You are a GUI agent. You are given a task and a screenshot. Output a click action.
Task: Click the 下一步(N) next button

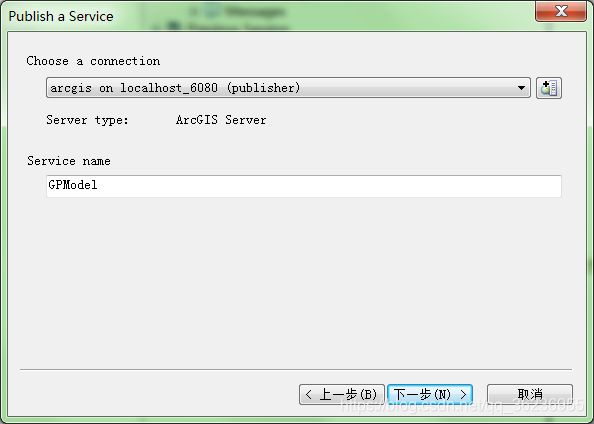pyautogui.click(x=430, y=394)
